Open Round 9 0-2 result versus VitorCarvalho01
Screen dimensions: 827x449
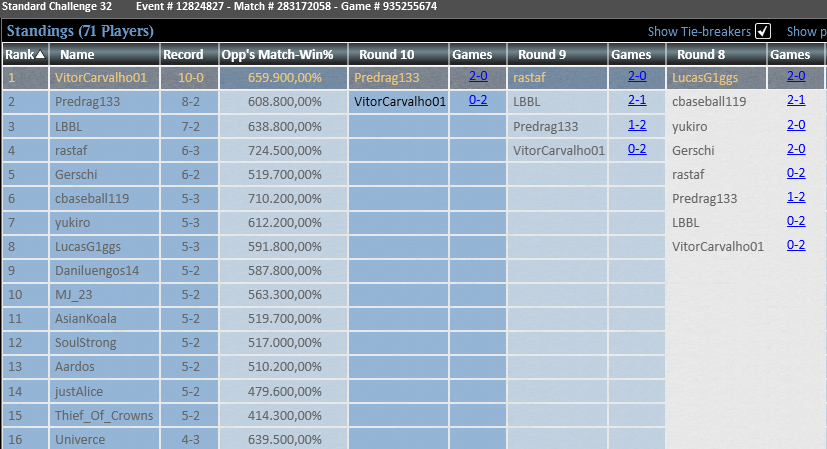click(x=637, y=149)
